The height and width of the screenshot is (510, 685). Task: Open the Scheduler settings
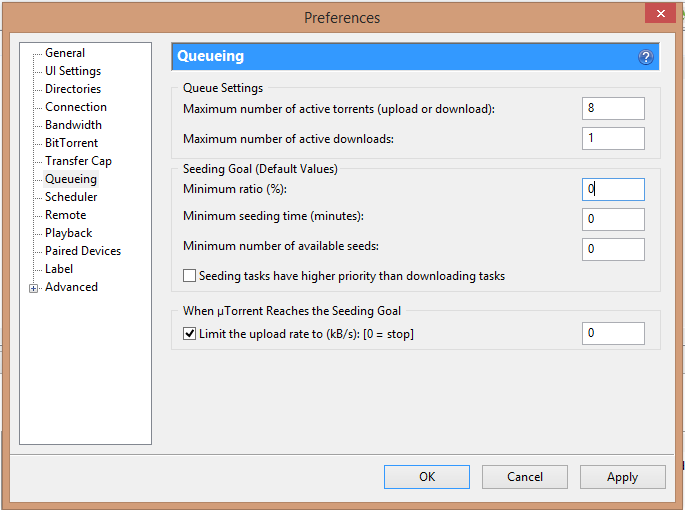pyautogui.click(x=71, y=197)
